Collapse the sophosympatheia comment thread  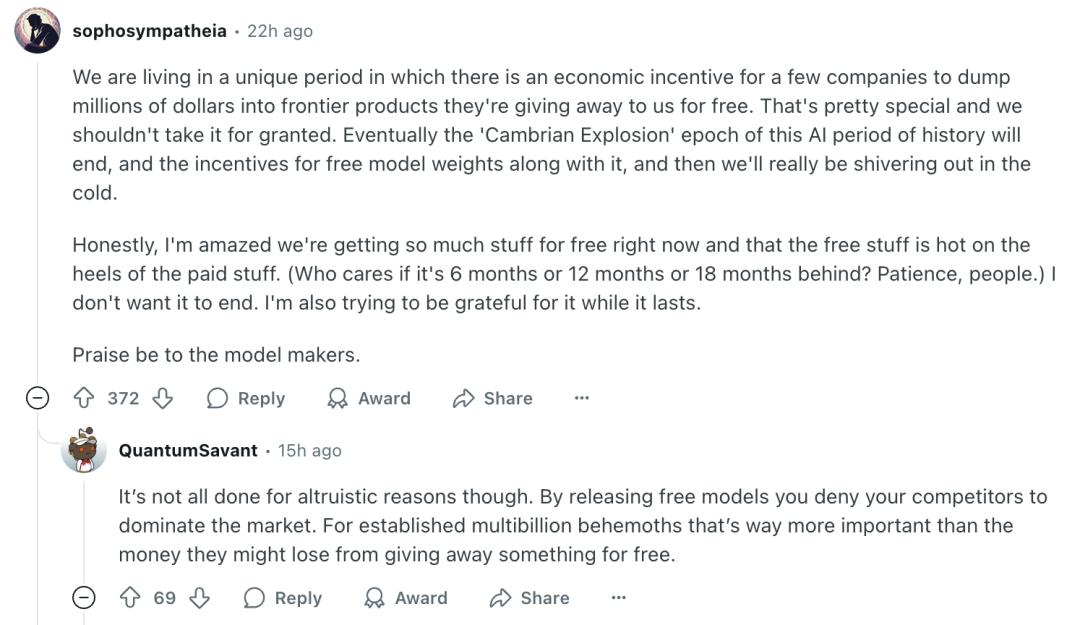pyautogui.click(x=37, y=398)
